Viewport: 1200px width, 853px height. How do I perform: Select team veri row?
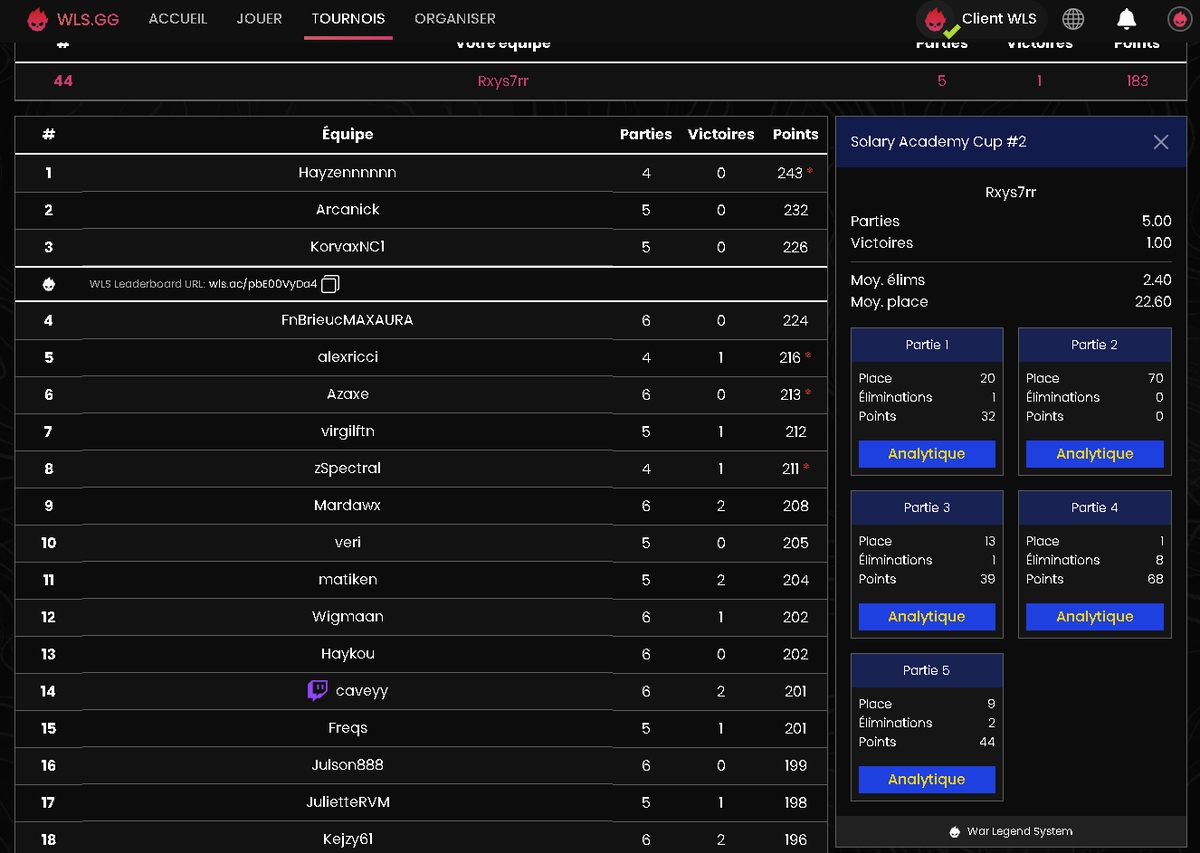click(x=421, y=542)
